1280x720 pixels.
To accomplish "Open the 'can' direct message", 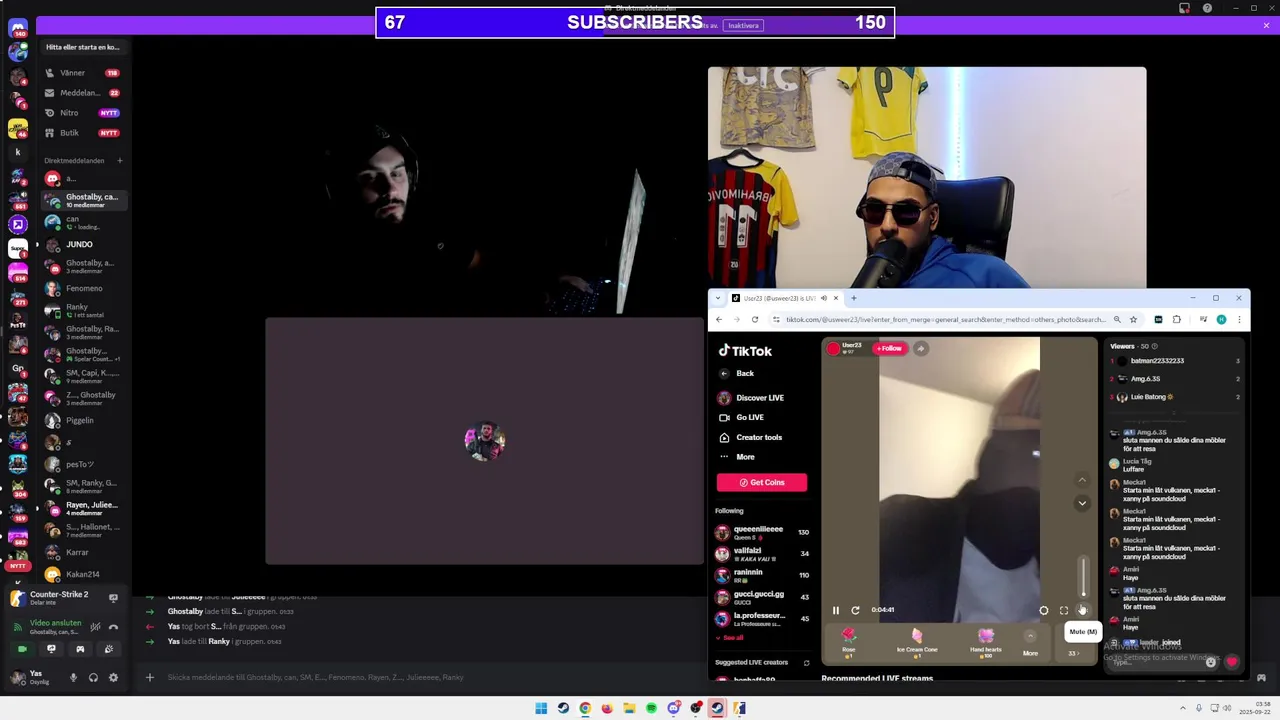I will click(82, 222).
